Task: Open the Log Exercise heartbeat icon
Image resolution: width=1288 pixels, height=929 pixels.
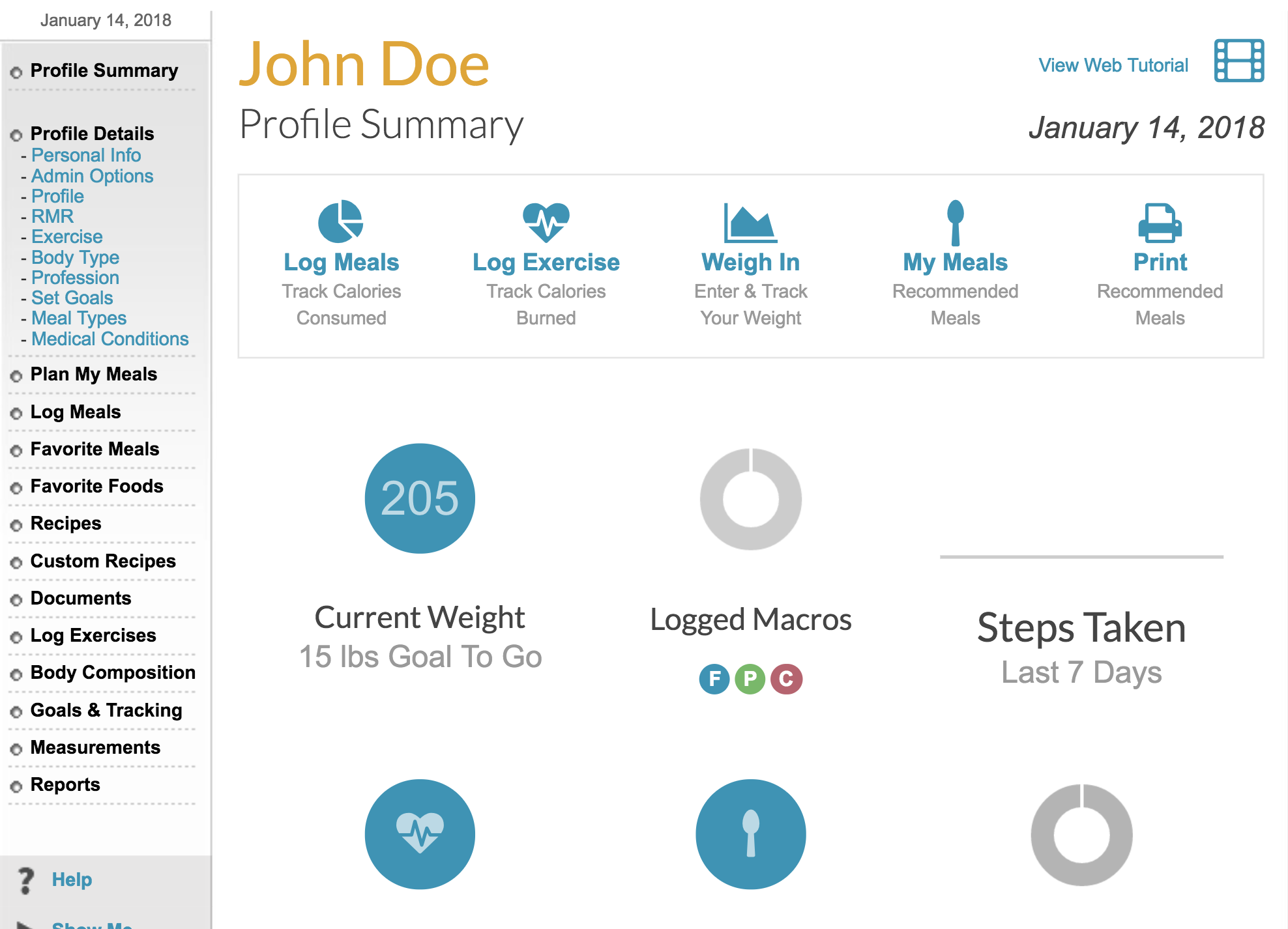Action: (546, 222)
